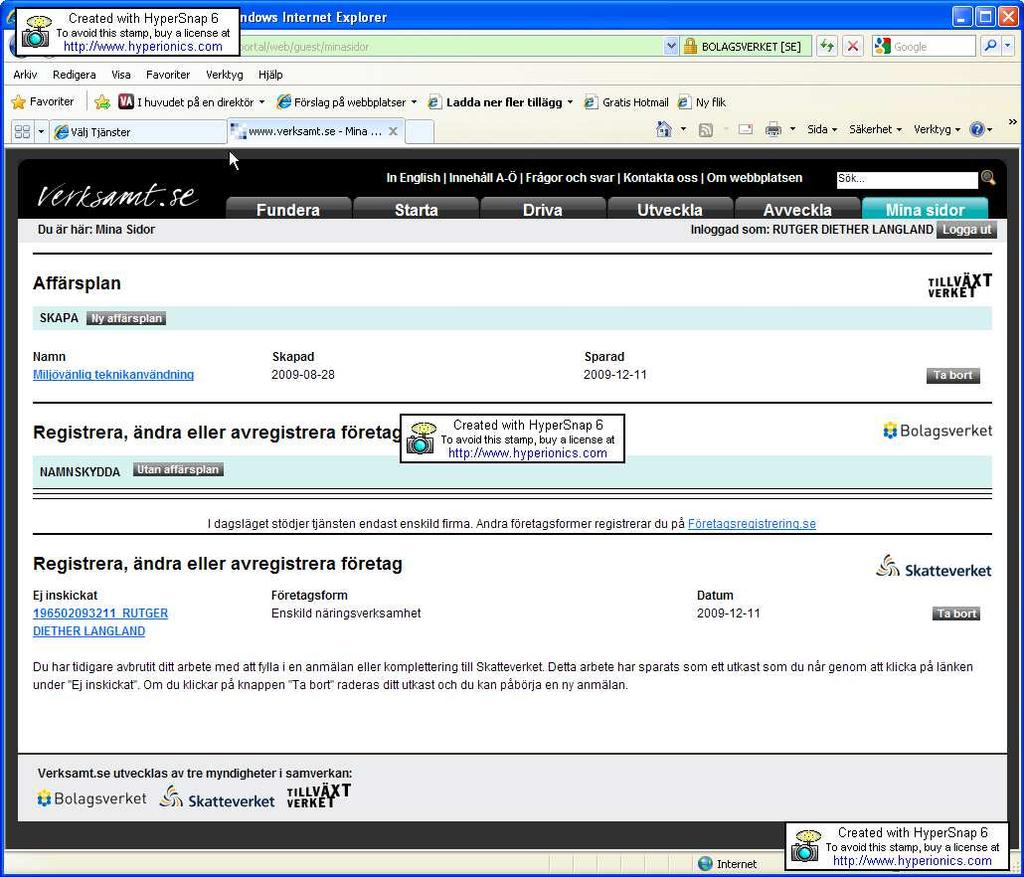Click the verksamt.se logo
Image resolution: width=1024 pixels, height=877 pixels.
click(x=116, y=196)
